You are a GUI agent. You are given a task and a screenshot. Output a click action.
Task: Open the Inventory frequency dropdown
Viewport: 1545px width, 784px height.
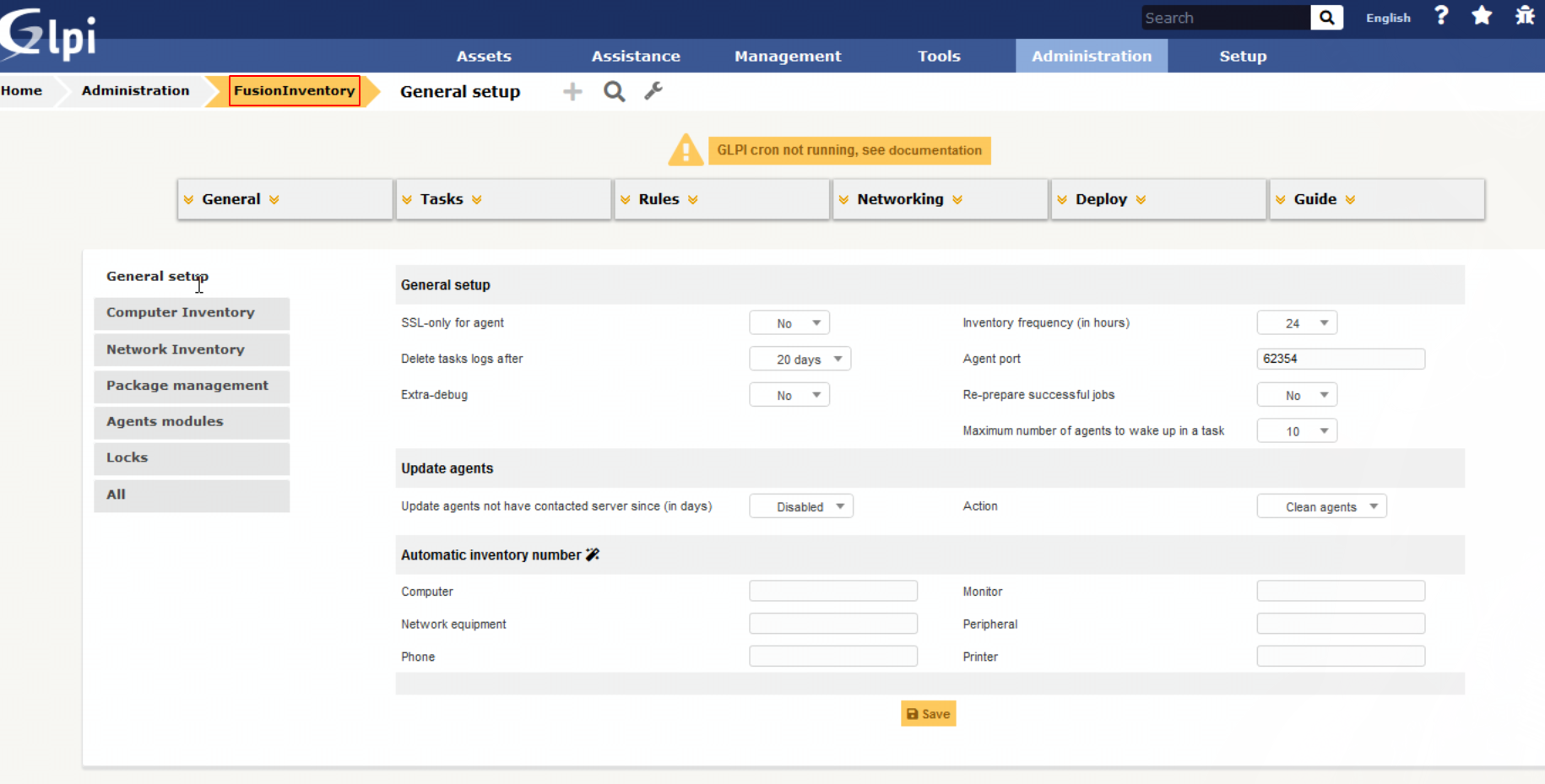click(x=1297, y=323)
